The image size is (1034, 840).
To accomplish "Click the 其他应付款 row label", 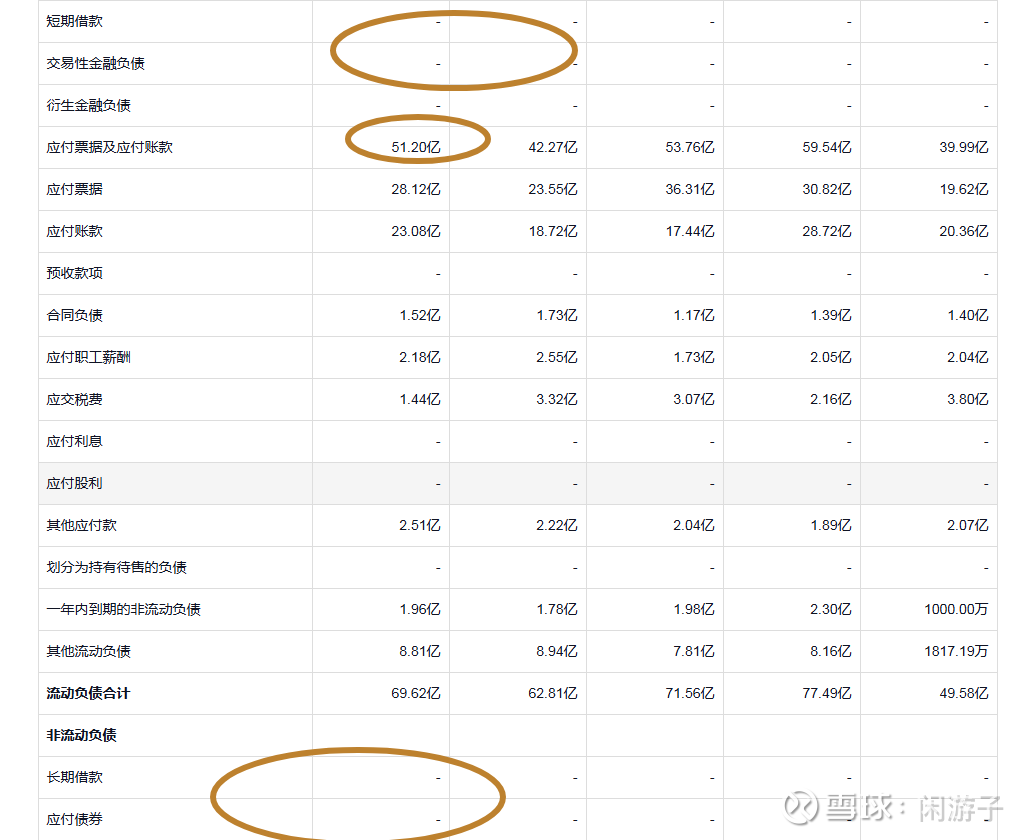I will (x=82, y=525).
